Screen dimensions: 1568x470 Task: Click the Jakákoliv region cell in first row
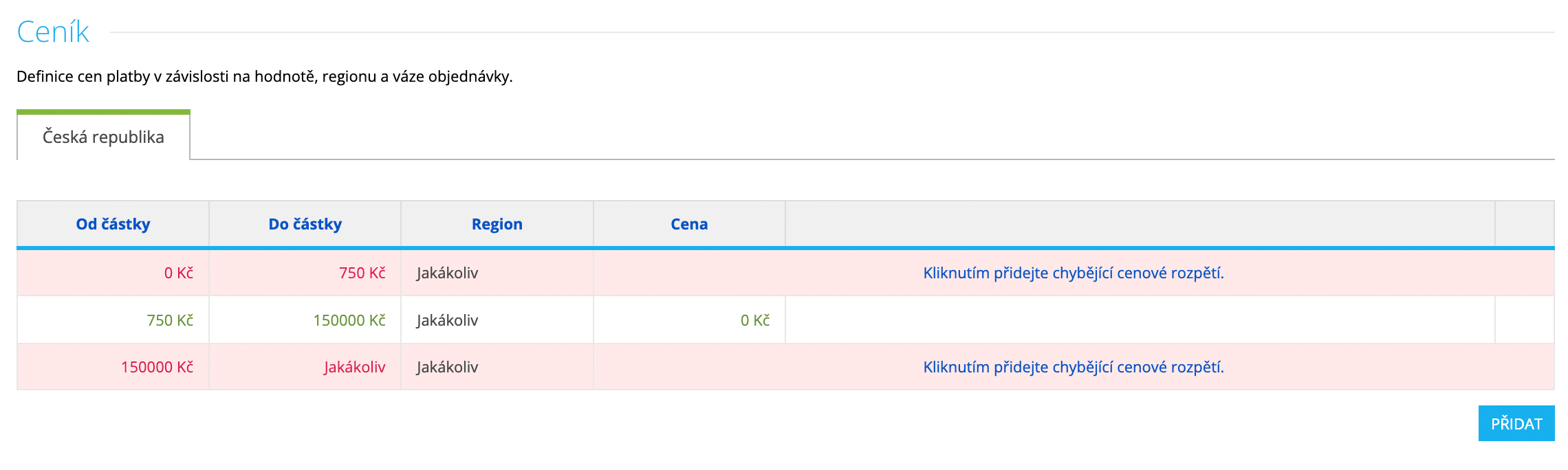(447, 273)
